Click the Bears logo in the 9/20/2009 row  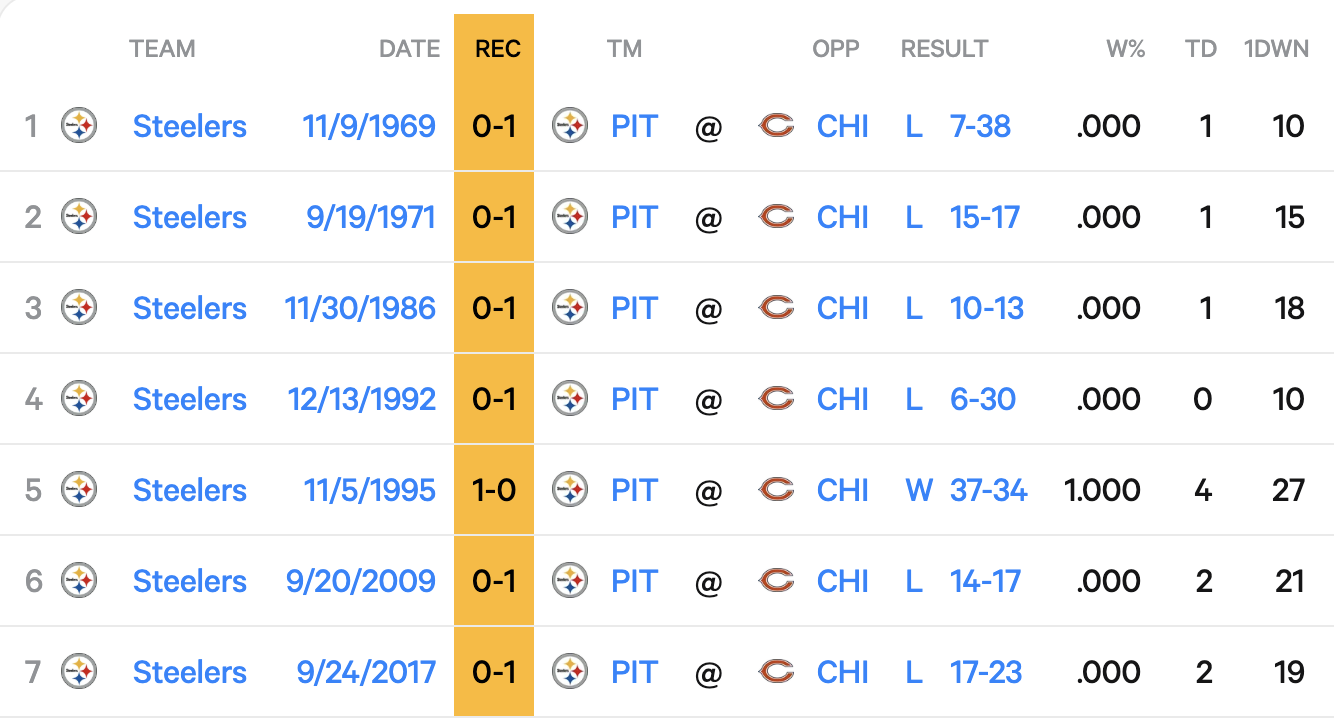[x=776, y=582]
